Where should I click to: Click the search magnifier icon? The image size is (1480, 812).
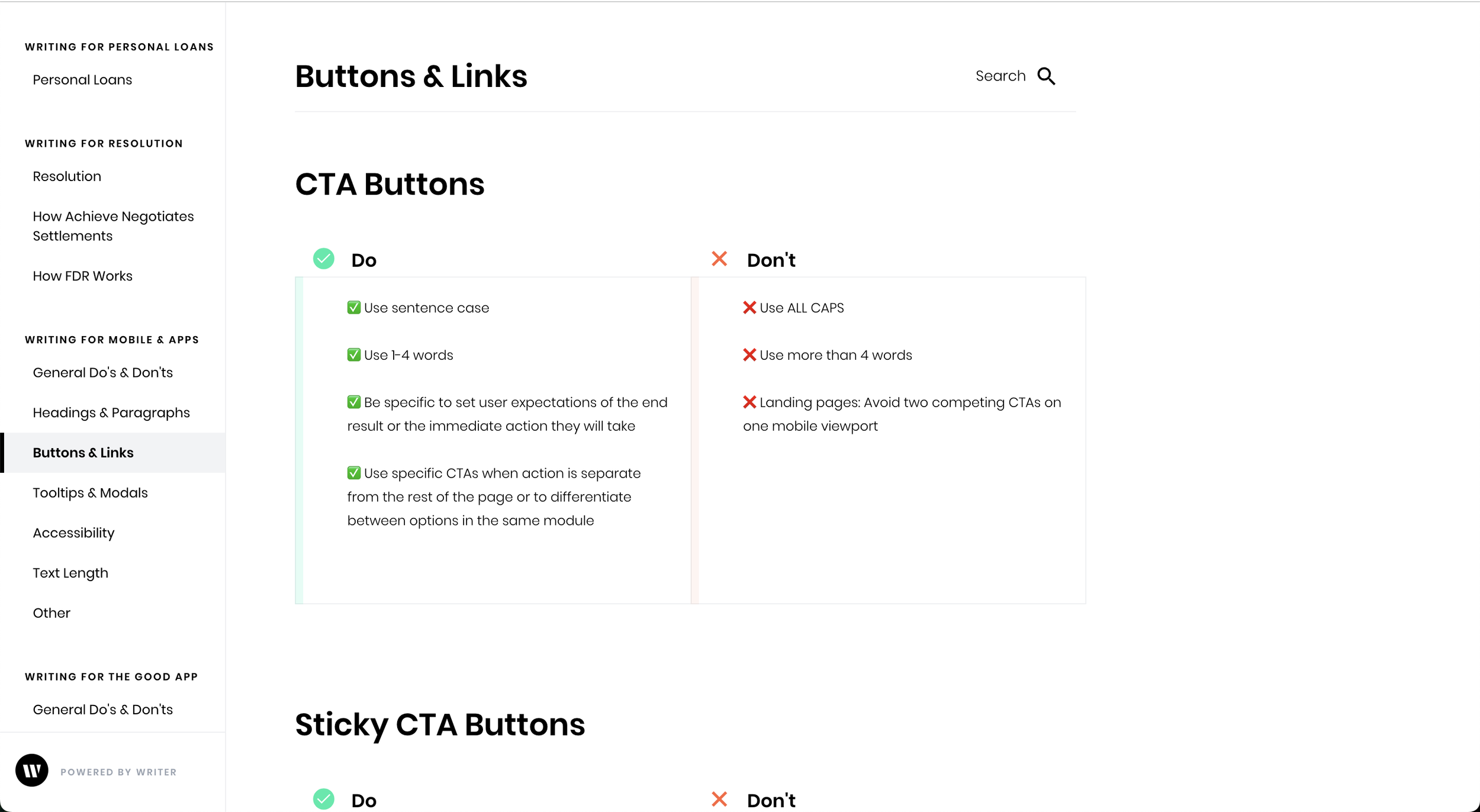(x=1046, y=76)
